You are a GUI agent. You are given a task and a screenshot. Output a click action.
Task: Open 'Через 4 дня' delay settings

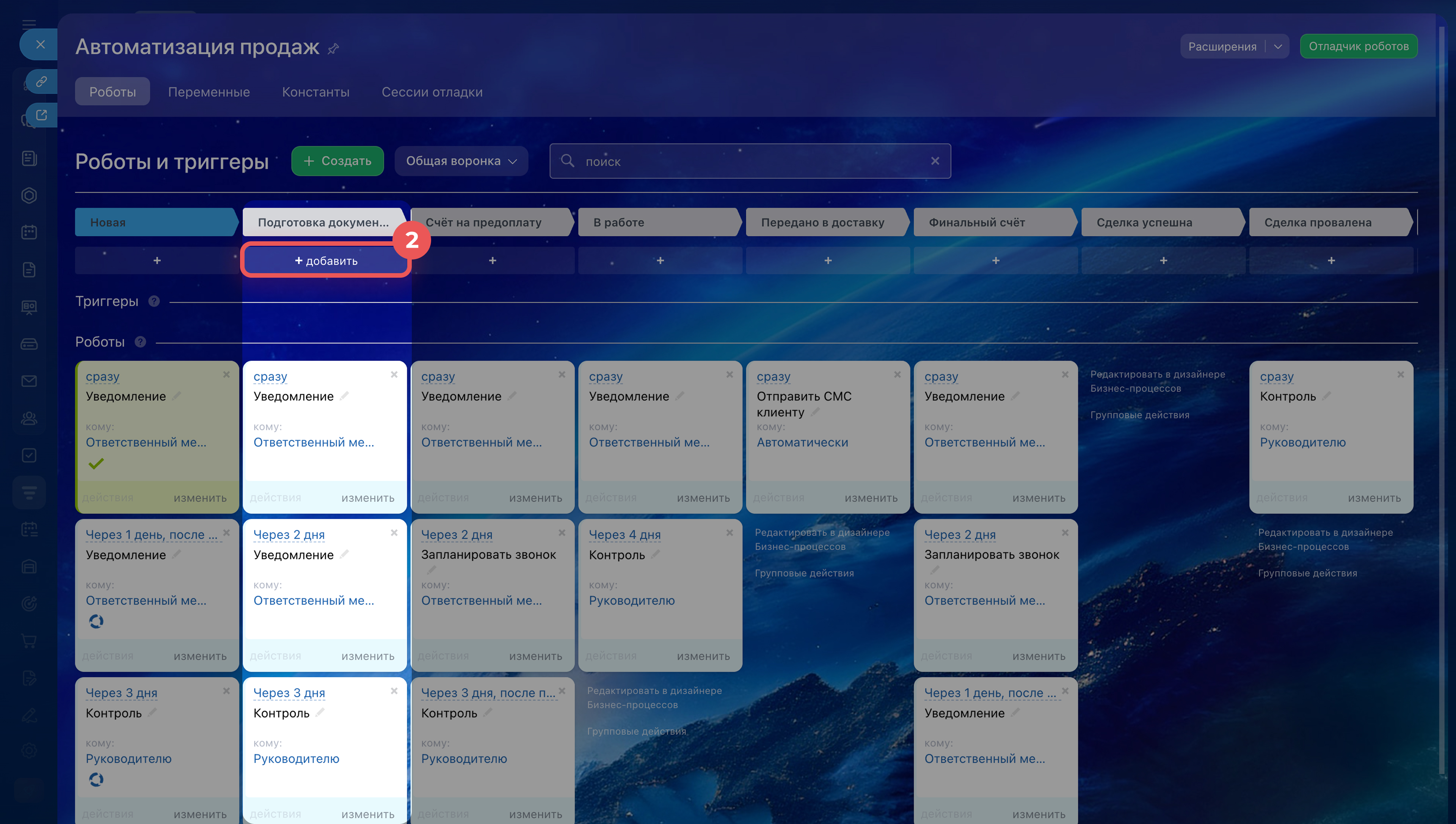(624, 535)
